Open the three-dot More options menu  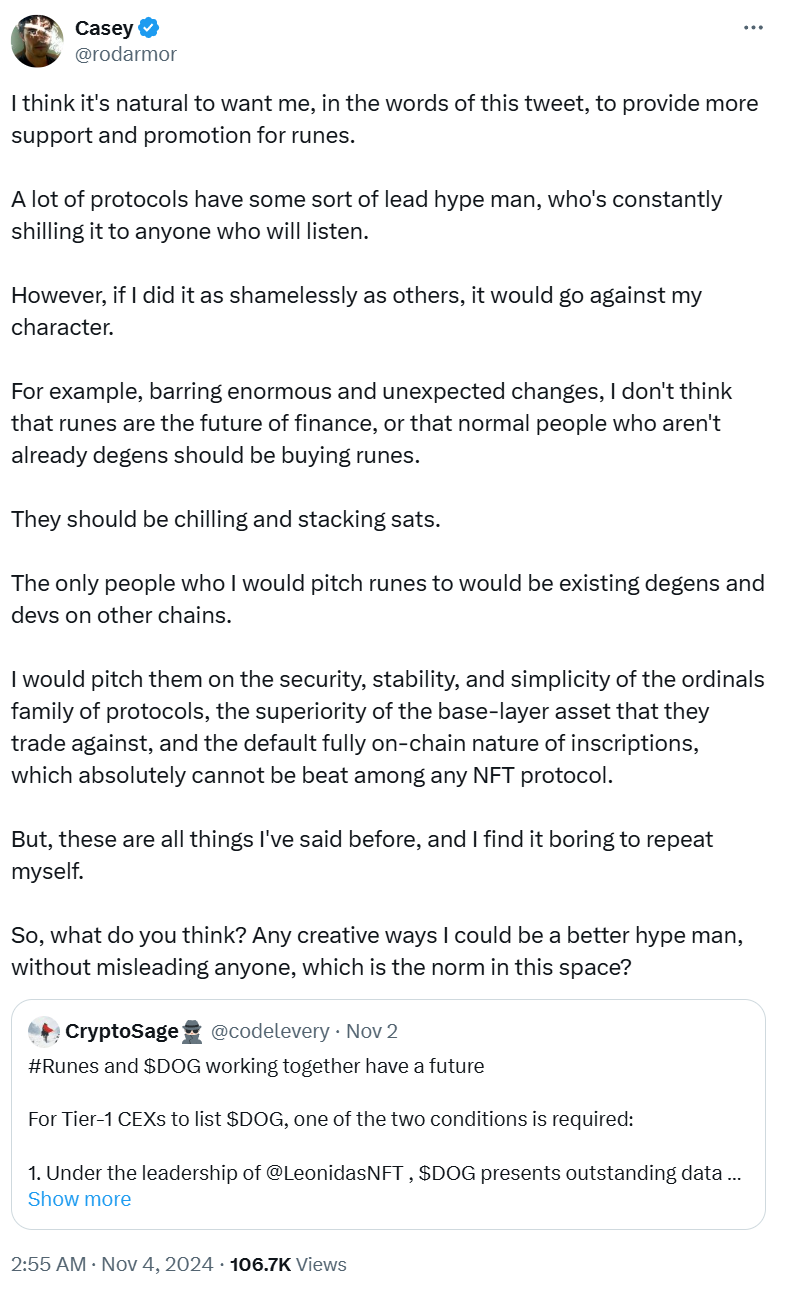[753, 28]
